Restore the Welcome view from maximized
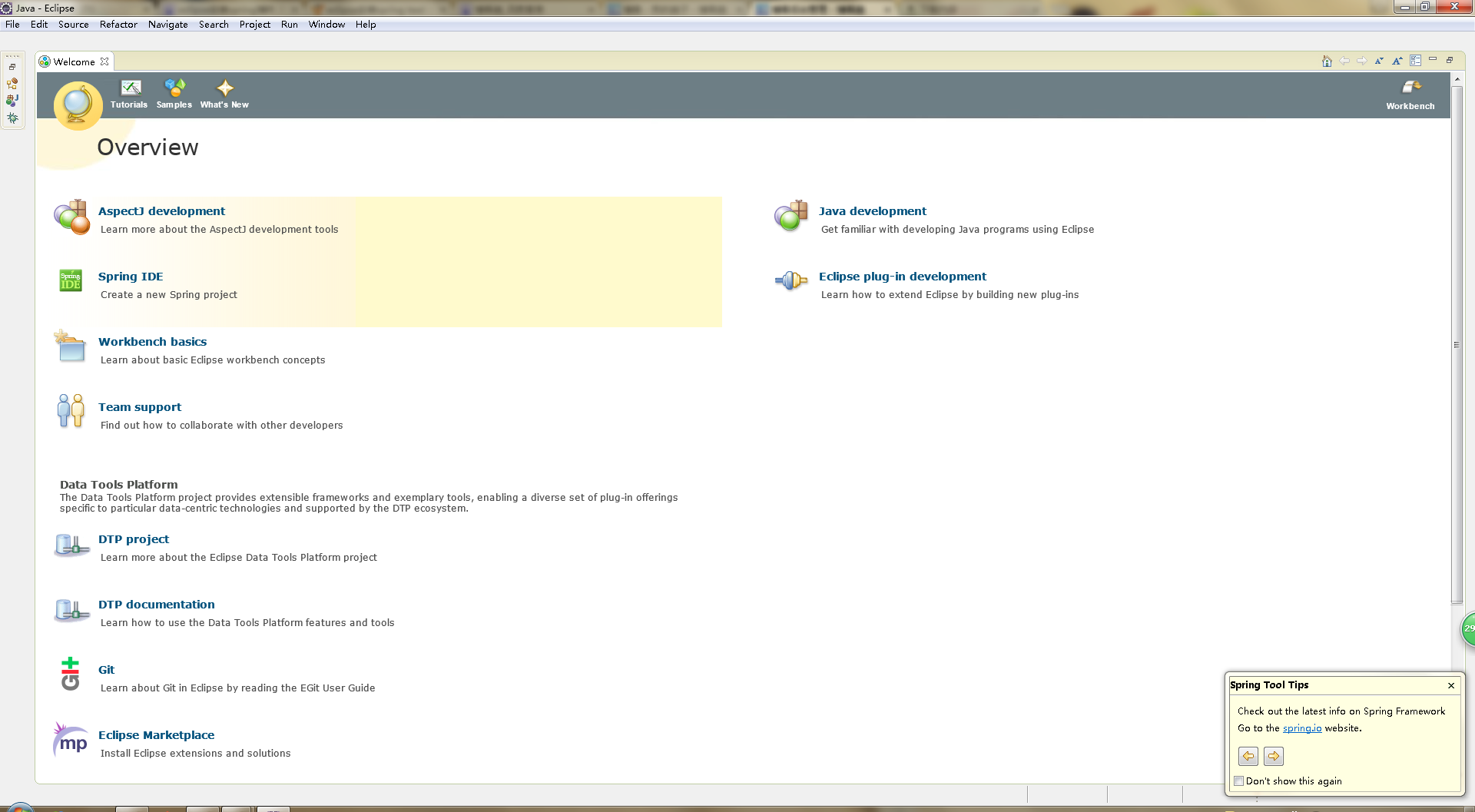Viewport: 1475px width, 812px height. click(1450, 60)
